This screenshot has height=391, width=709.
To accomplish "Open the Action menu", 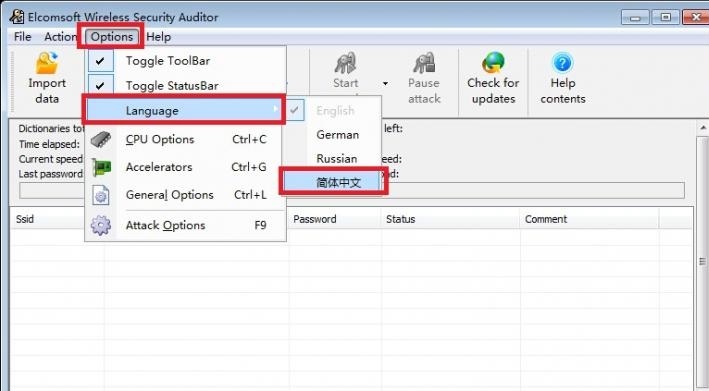I will (60, 37).
